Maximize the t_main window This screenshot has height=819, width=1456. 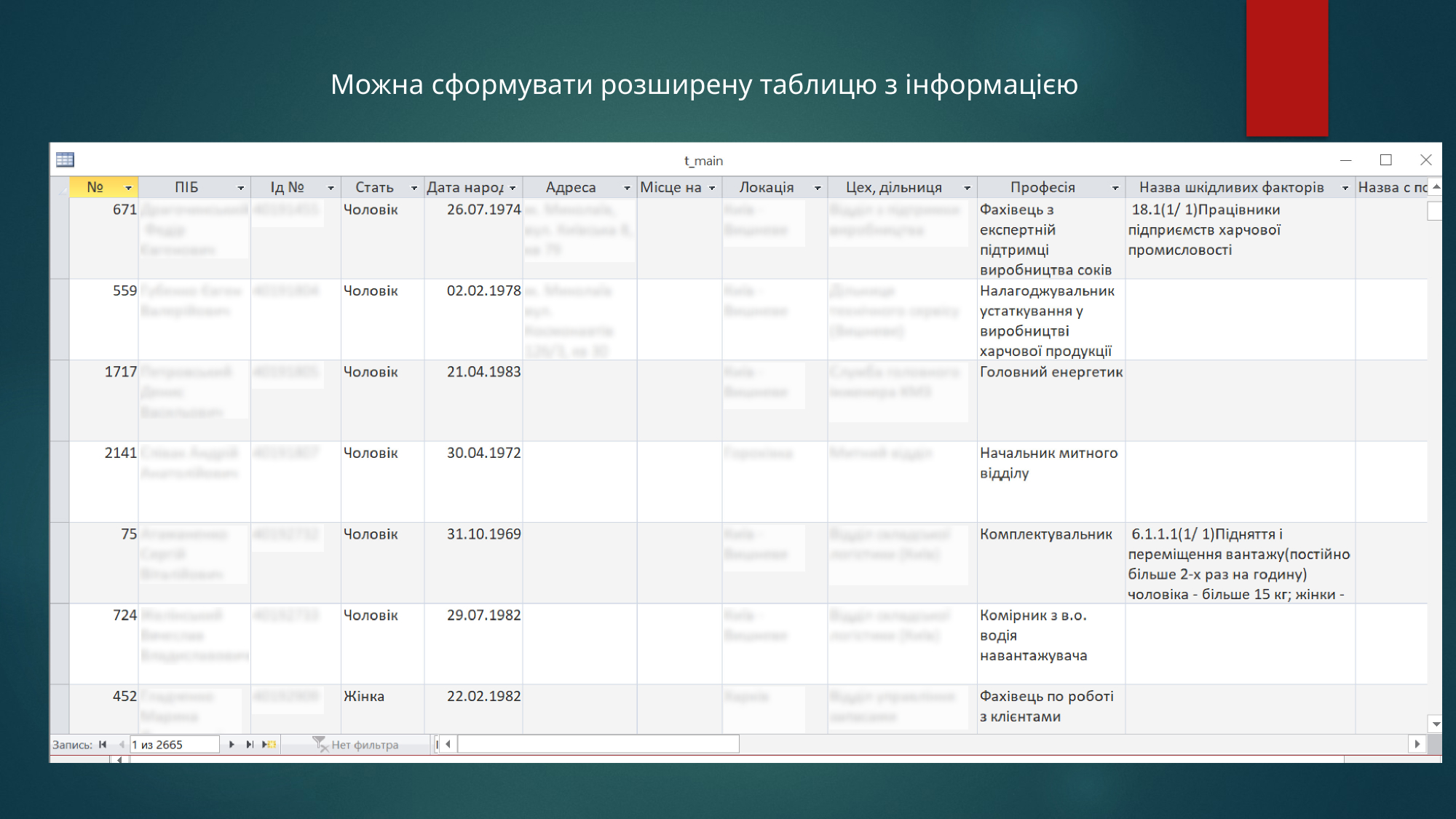tap(1386, 160)
